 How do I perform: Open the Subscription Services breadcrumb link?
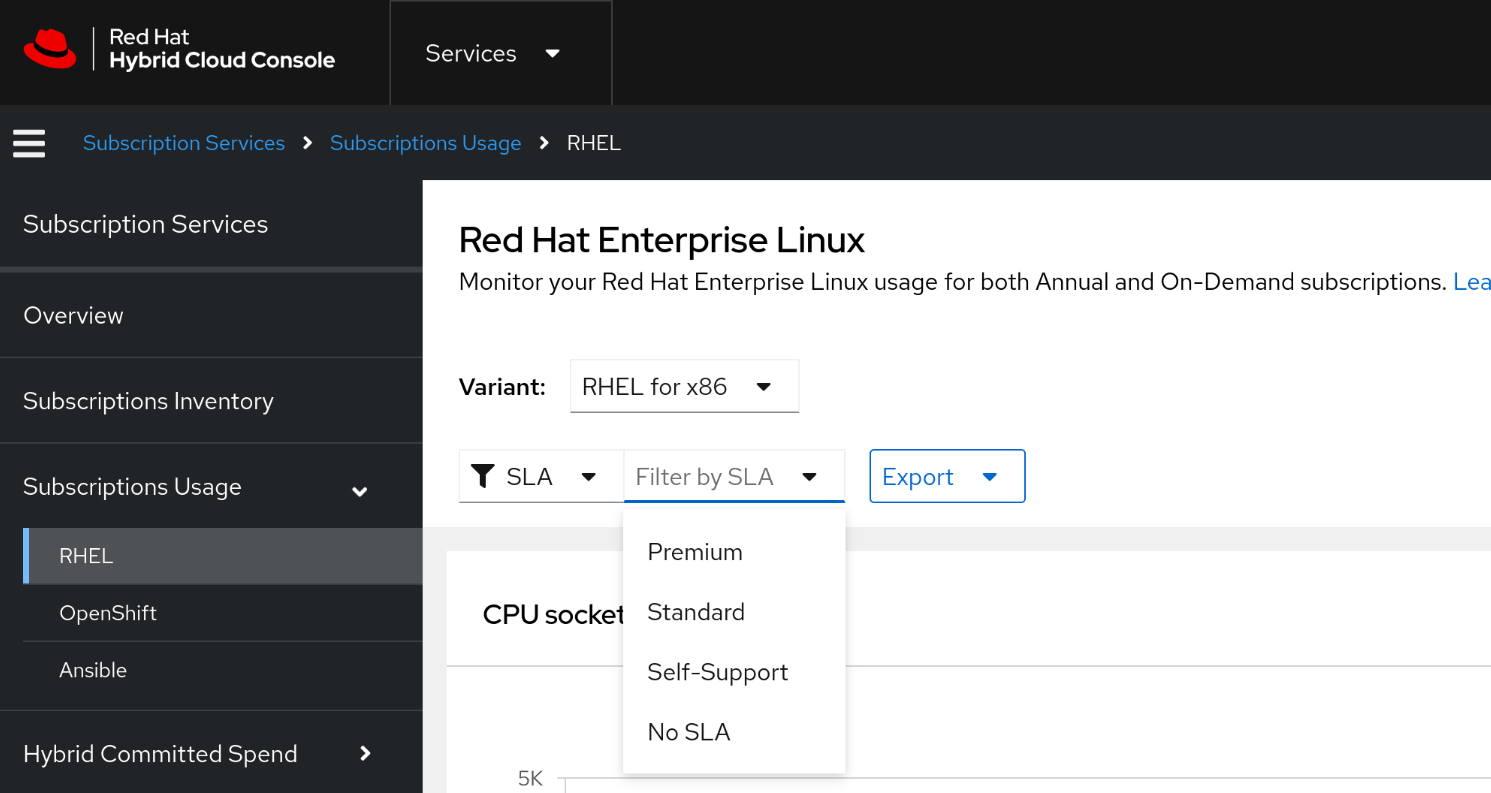coord(184,143)
